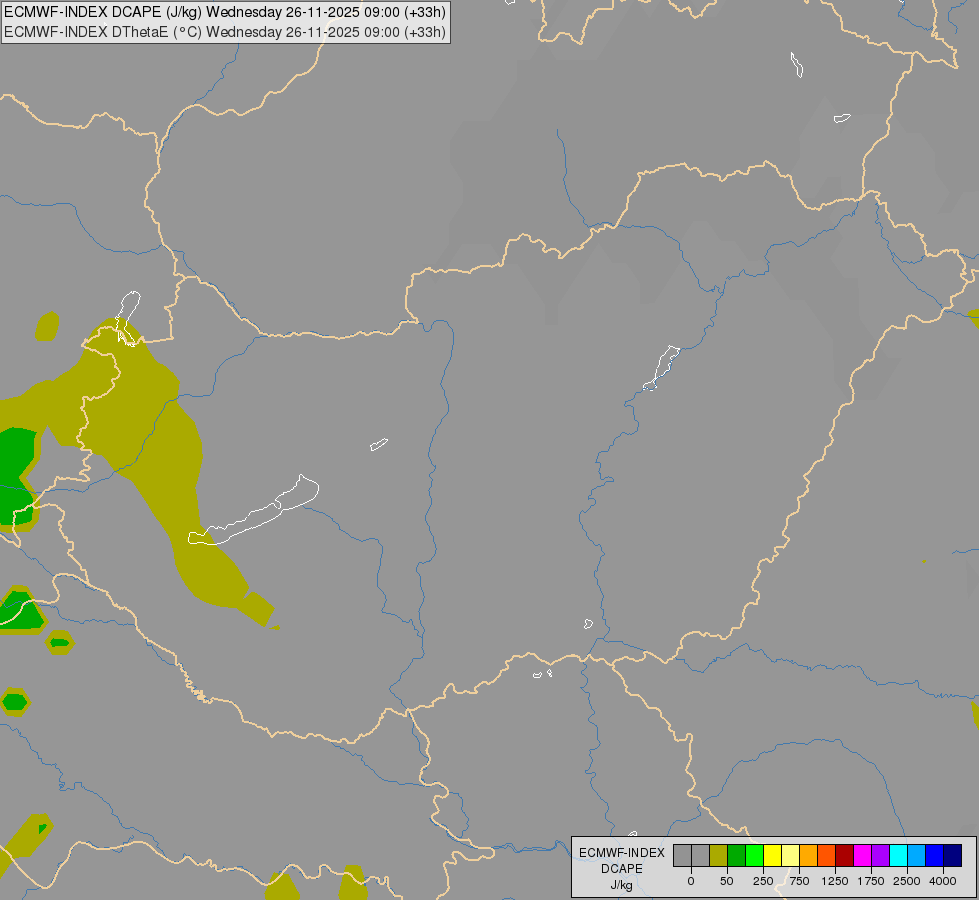The image size is (979, 900).
Task: Click the orange legend swatch
Action: pos(809,856)
